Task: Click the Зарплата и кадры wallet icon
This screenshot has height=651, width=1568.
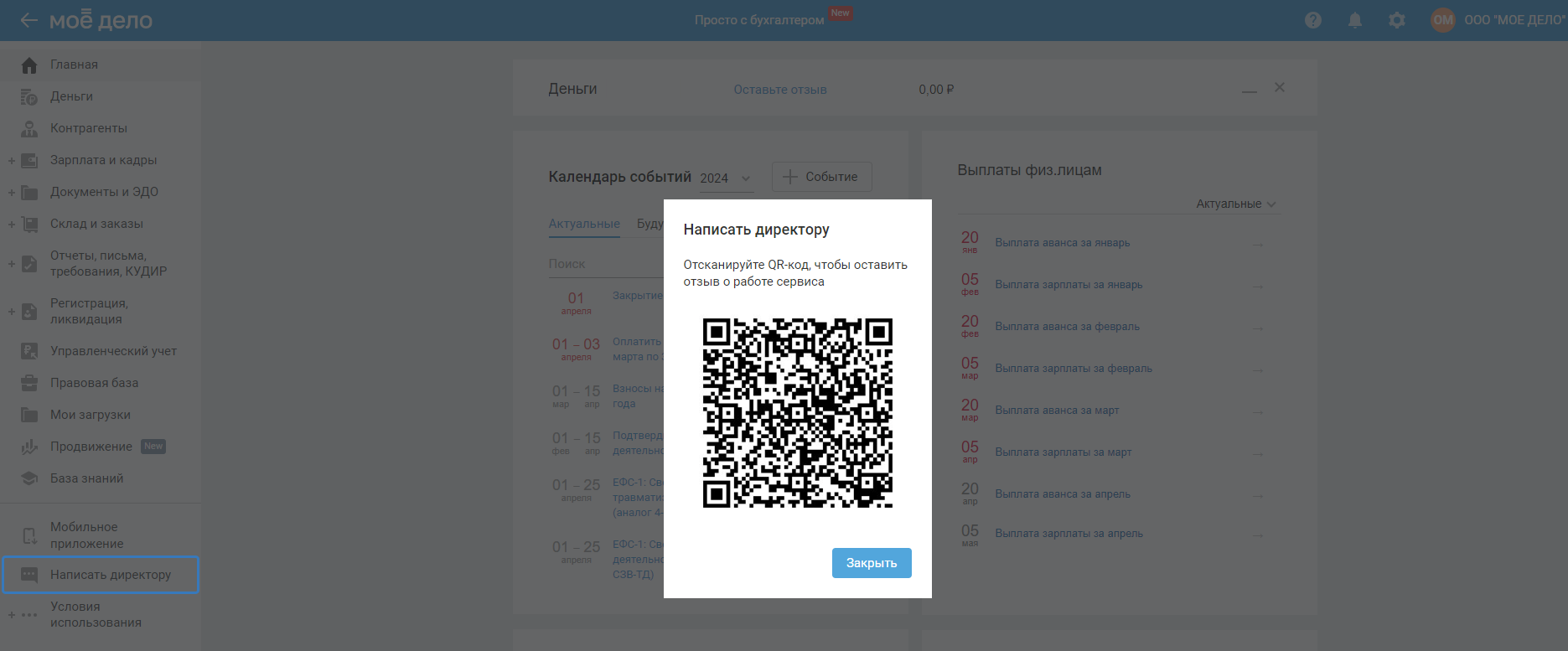Action: pos(29,160)
